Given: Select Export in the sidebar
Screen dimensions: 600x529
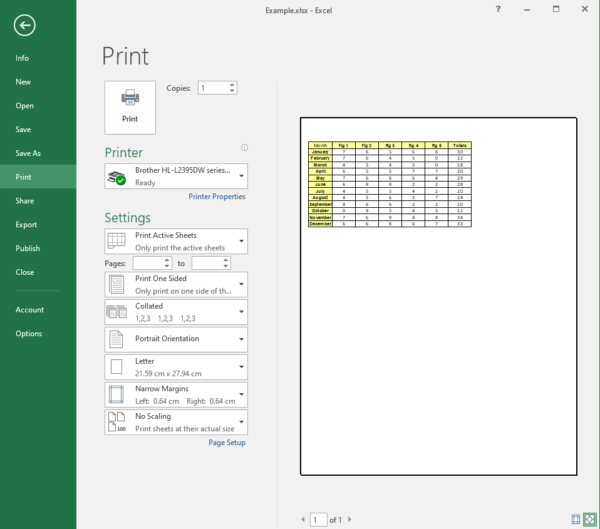Looking at the screenshot, I should tap(26, 225).
